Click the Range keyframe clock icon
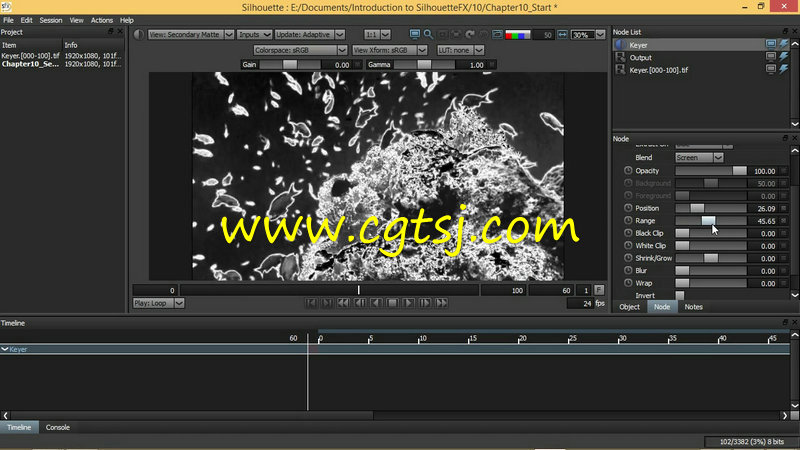 click(628, 220)
